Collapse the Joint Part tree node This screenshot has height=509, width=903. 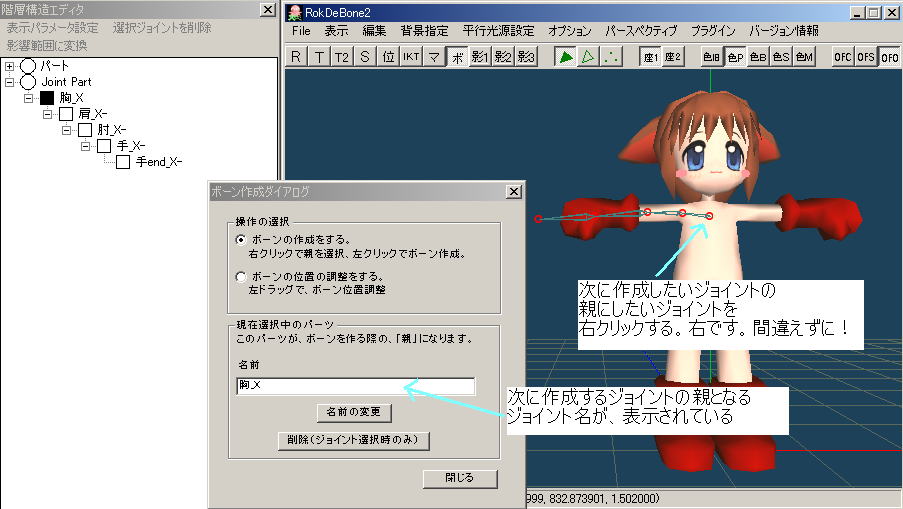point(10,82)
